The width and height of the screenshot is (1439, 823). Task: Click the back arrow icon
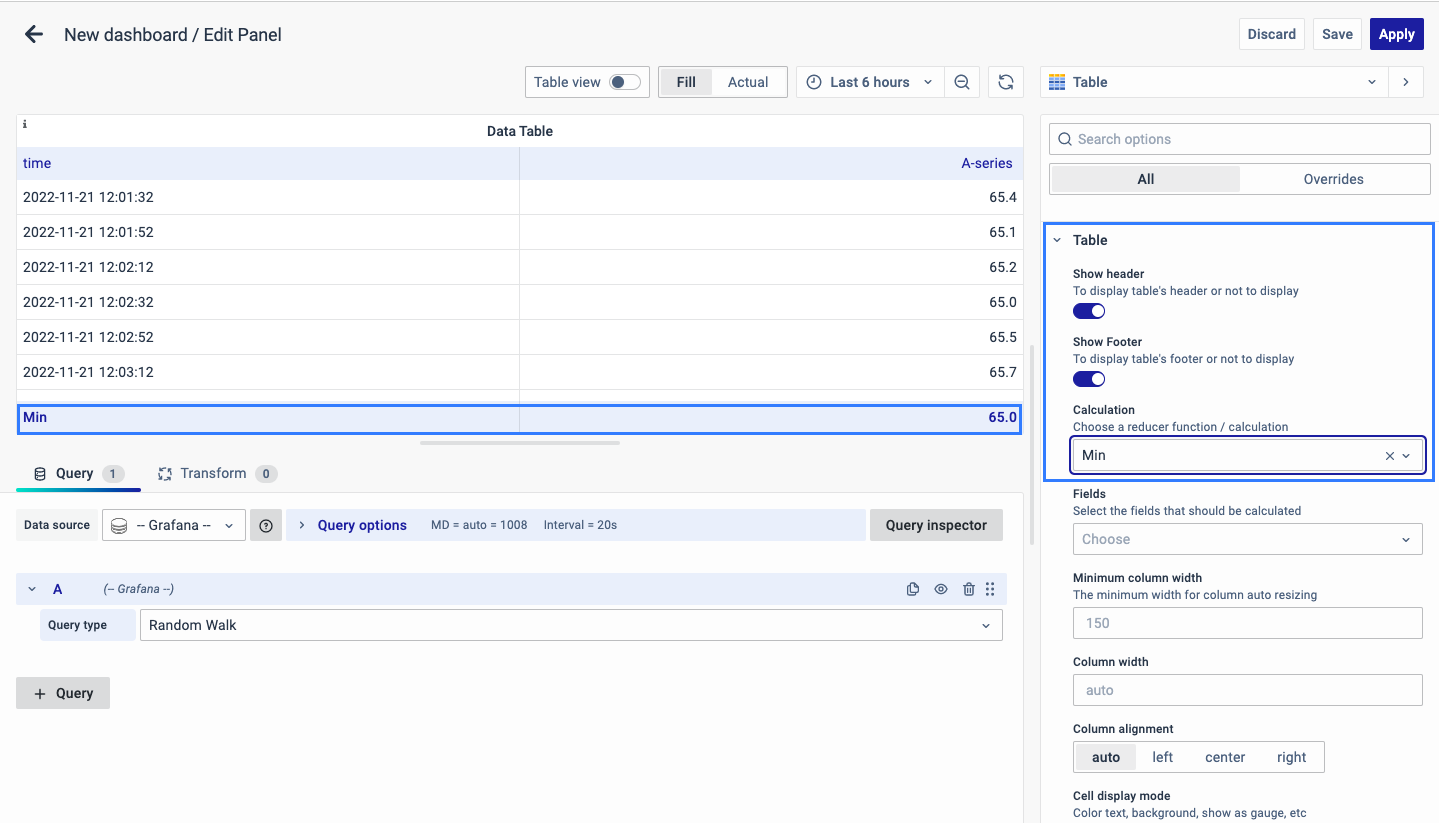34,34
